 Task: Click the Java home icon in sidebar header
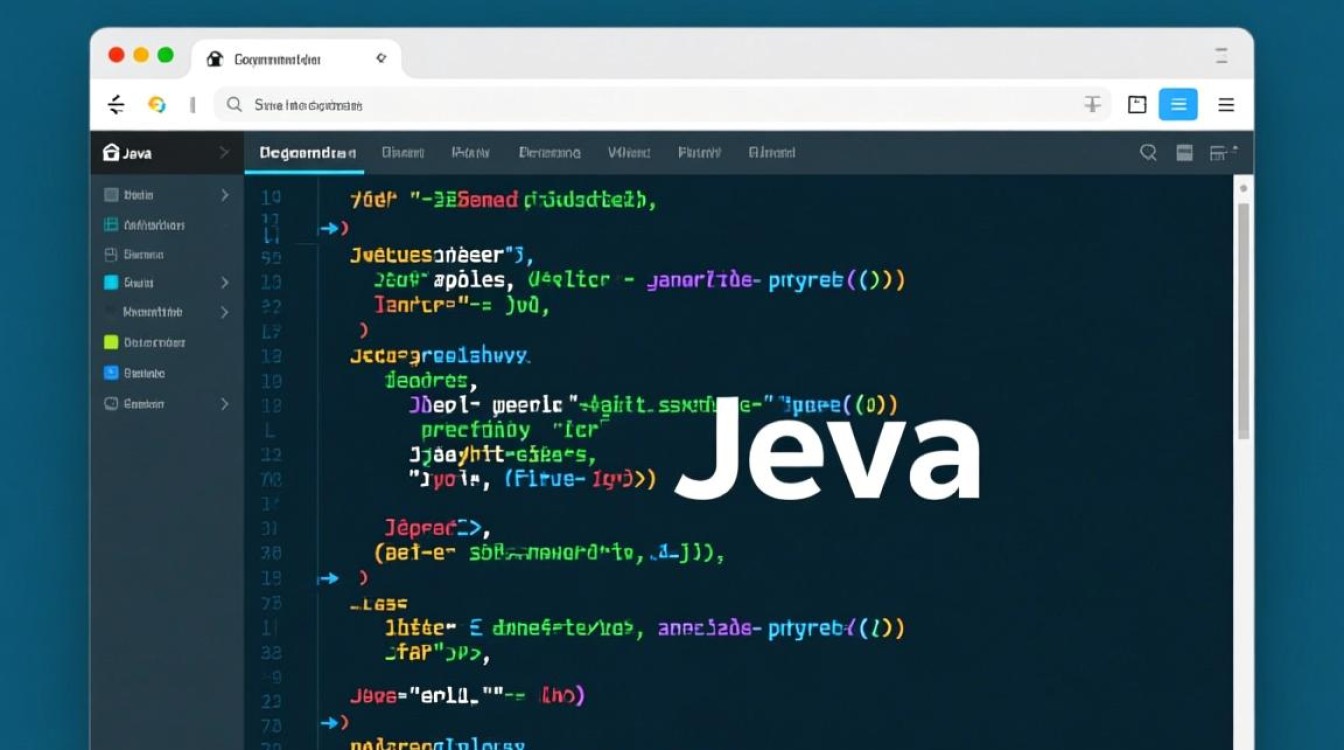(x=111, y=153)
